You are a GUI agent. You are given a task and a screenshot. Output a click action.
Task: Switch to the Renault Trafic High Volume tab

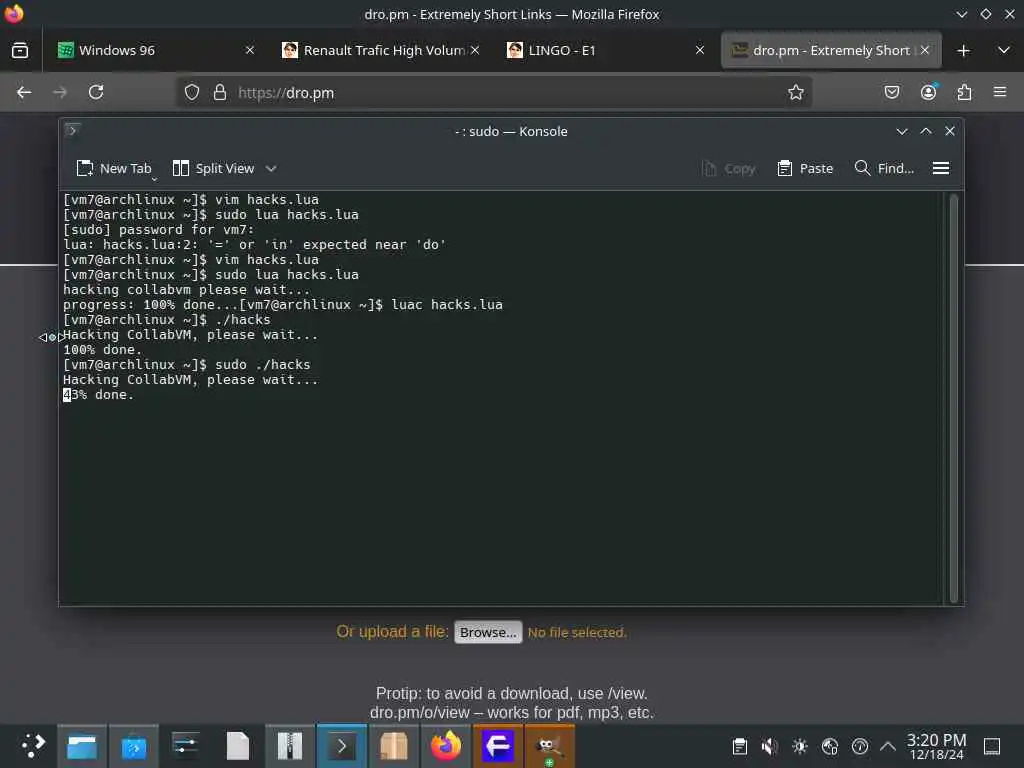381,50
